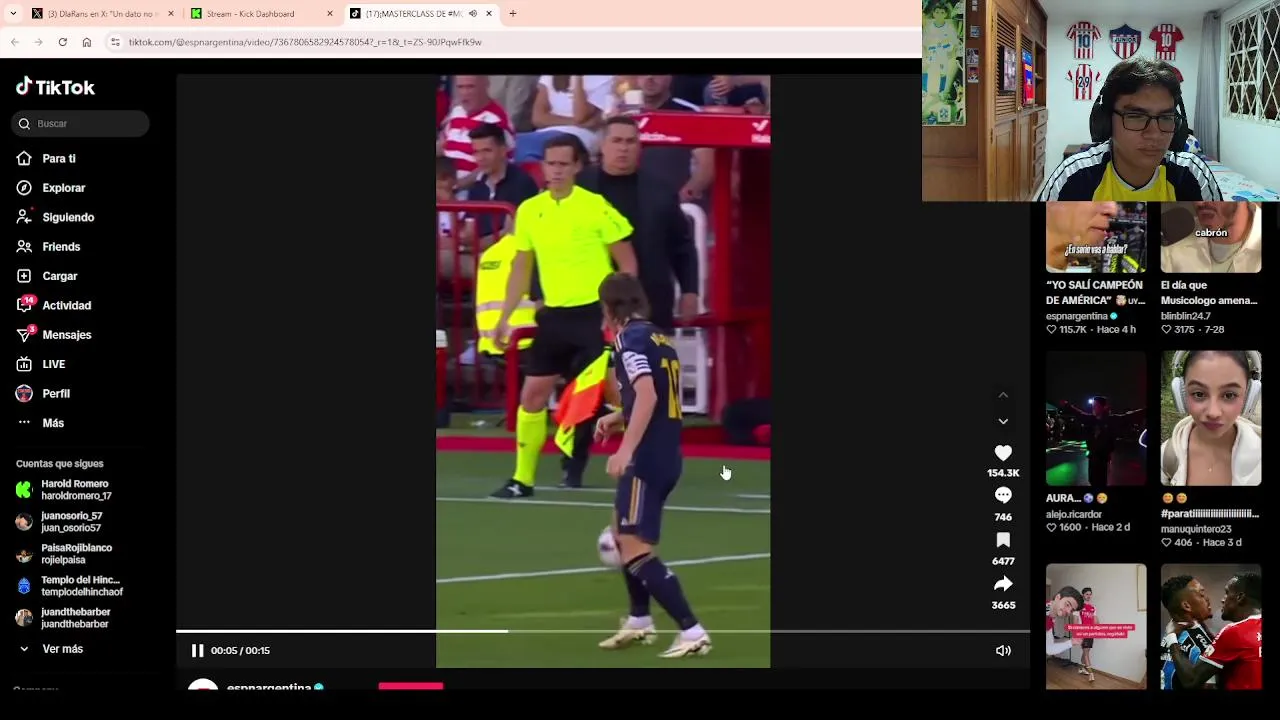Share the video with arrow icon

pyautogui.click(x=1003, y=584)
